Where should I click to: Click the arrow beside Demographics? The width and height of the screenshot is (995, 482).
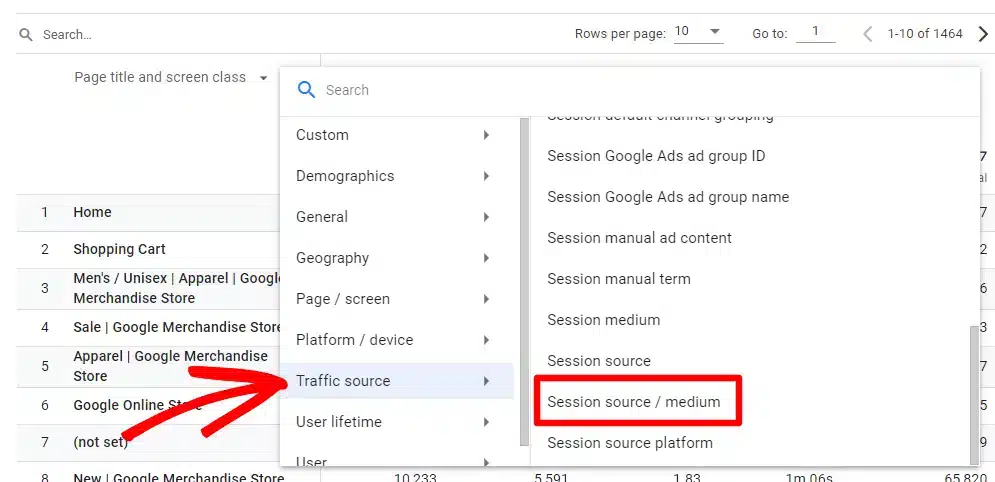(486, 176)
